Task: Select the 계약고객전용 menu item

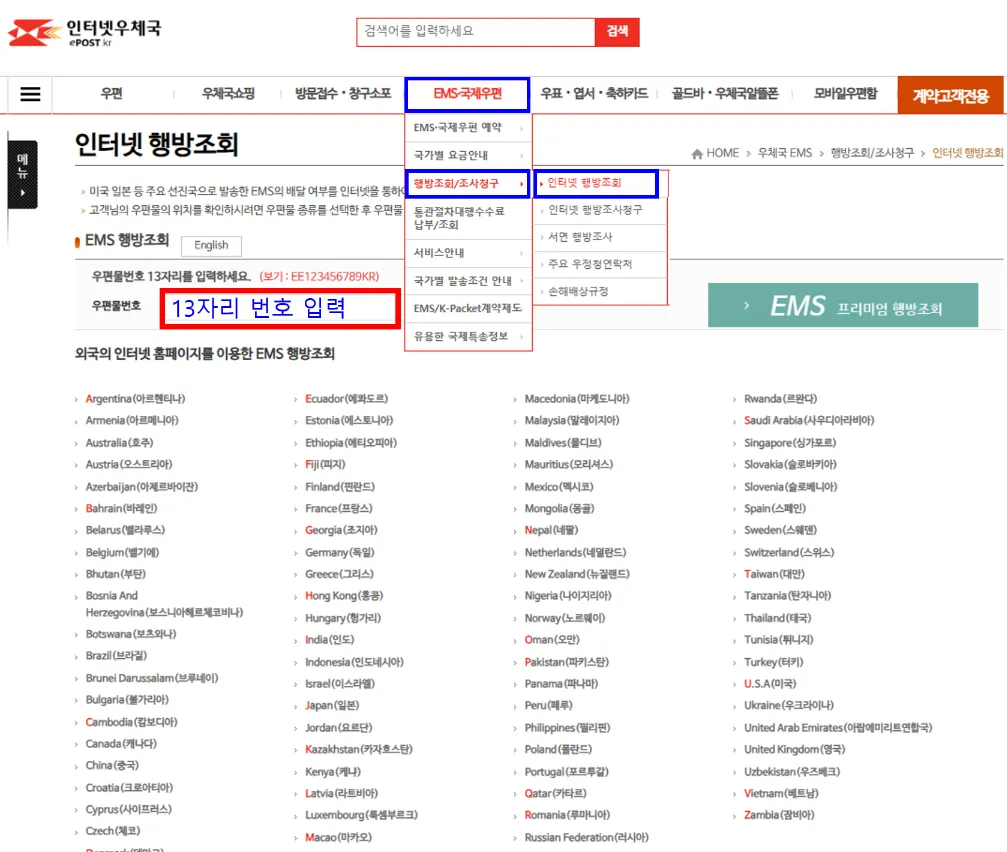Action: tap(949, 94)
